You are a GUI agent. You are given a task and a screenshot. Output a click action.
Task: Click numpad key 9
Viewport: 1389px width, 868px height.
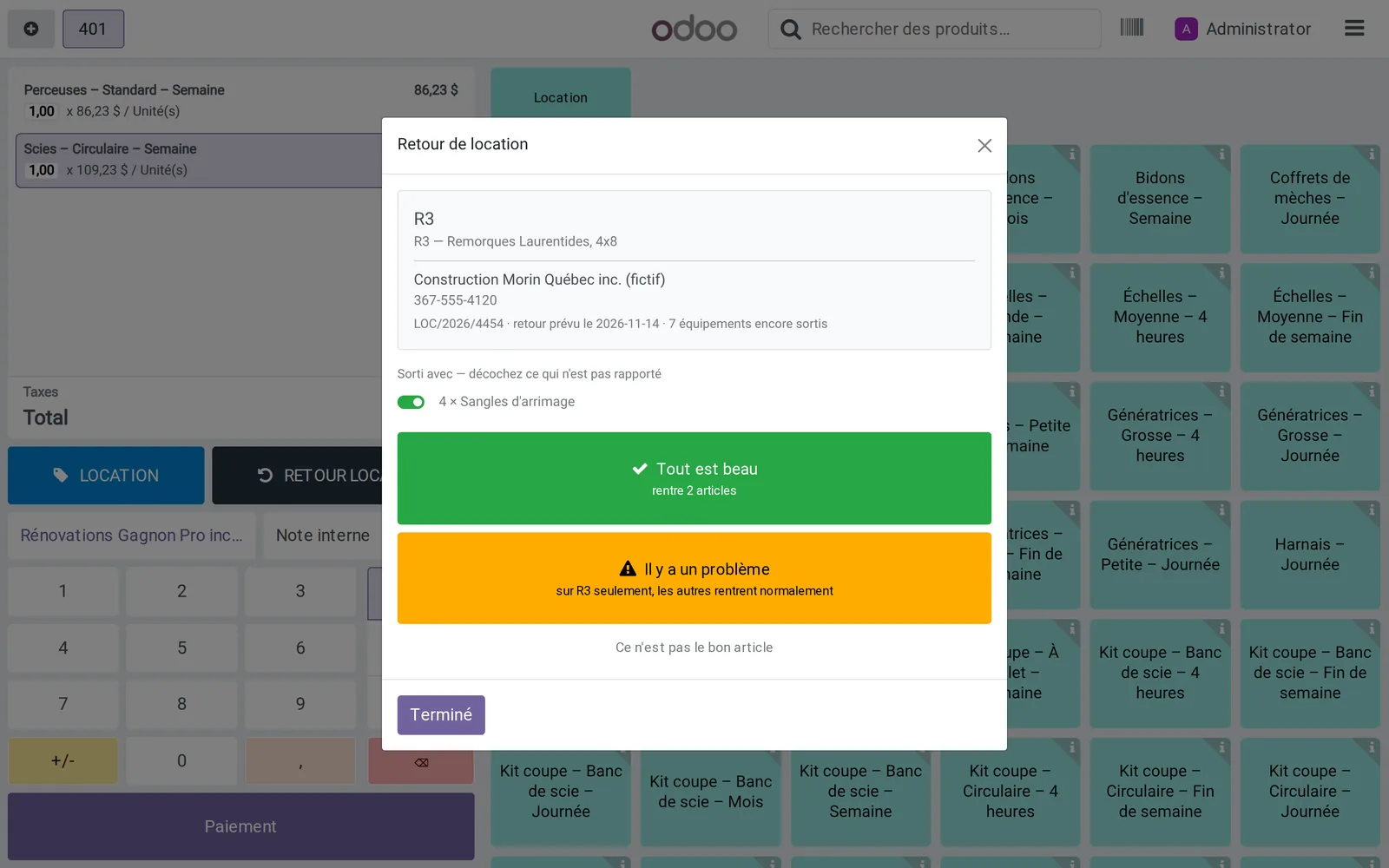pos(300,704)
